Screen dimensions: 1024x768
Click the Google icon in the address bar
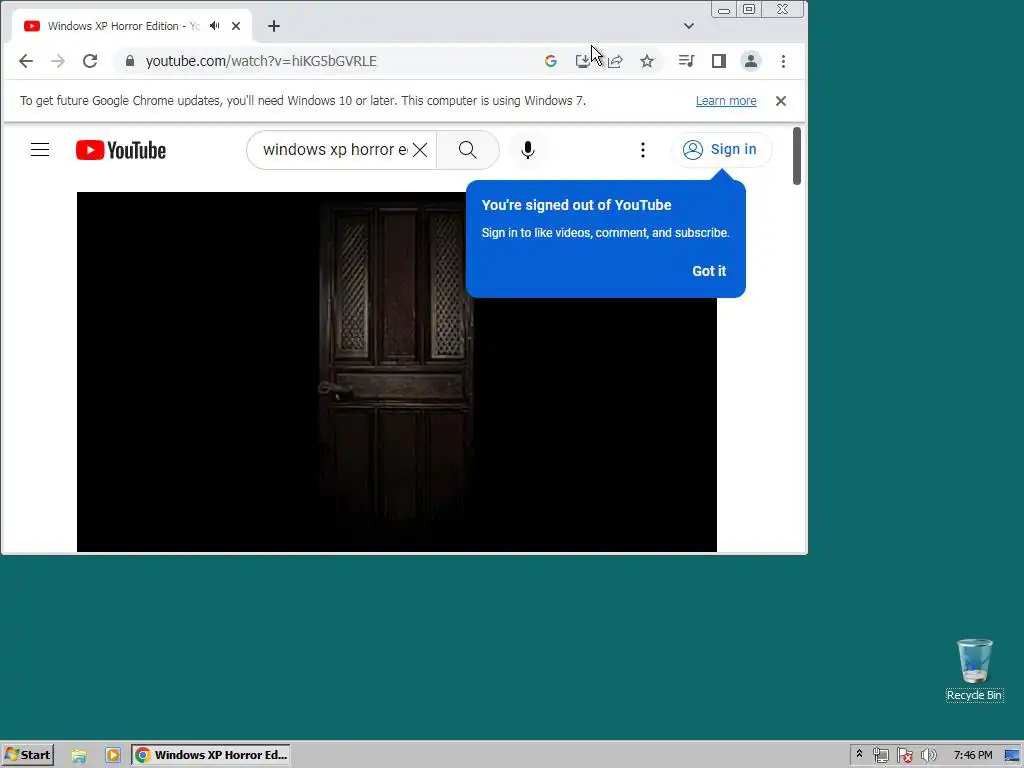coord(551,61)
